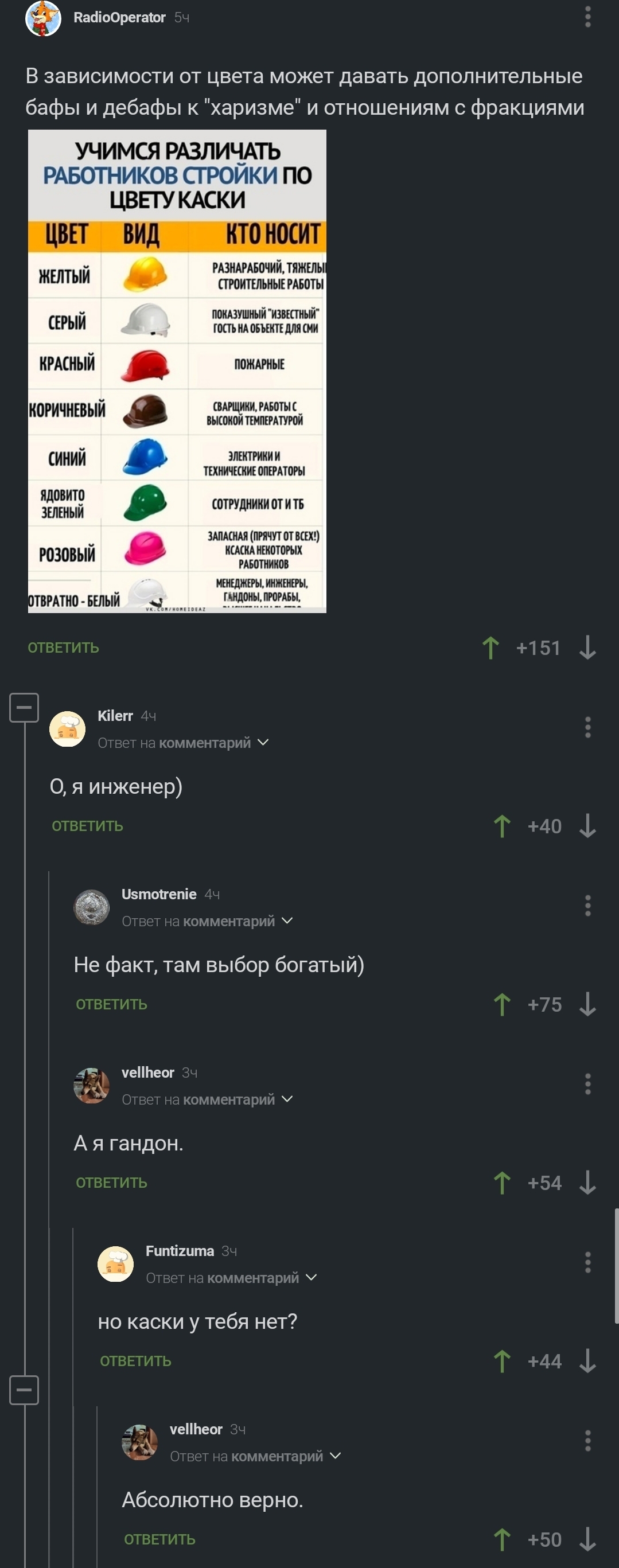Open options menu for Funtizuma's comment
This screenshot has height=1568, width=619.
[x=587, y=1262]
